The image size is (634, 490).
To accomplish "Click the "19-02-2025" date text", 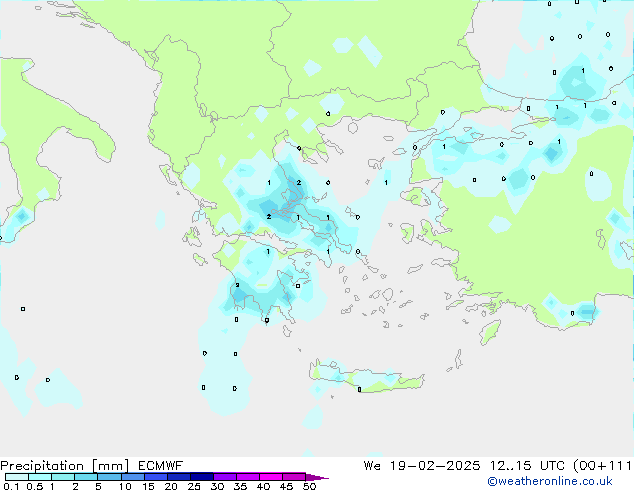I will click(435, 466).
